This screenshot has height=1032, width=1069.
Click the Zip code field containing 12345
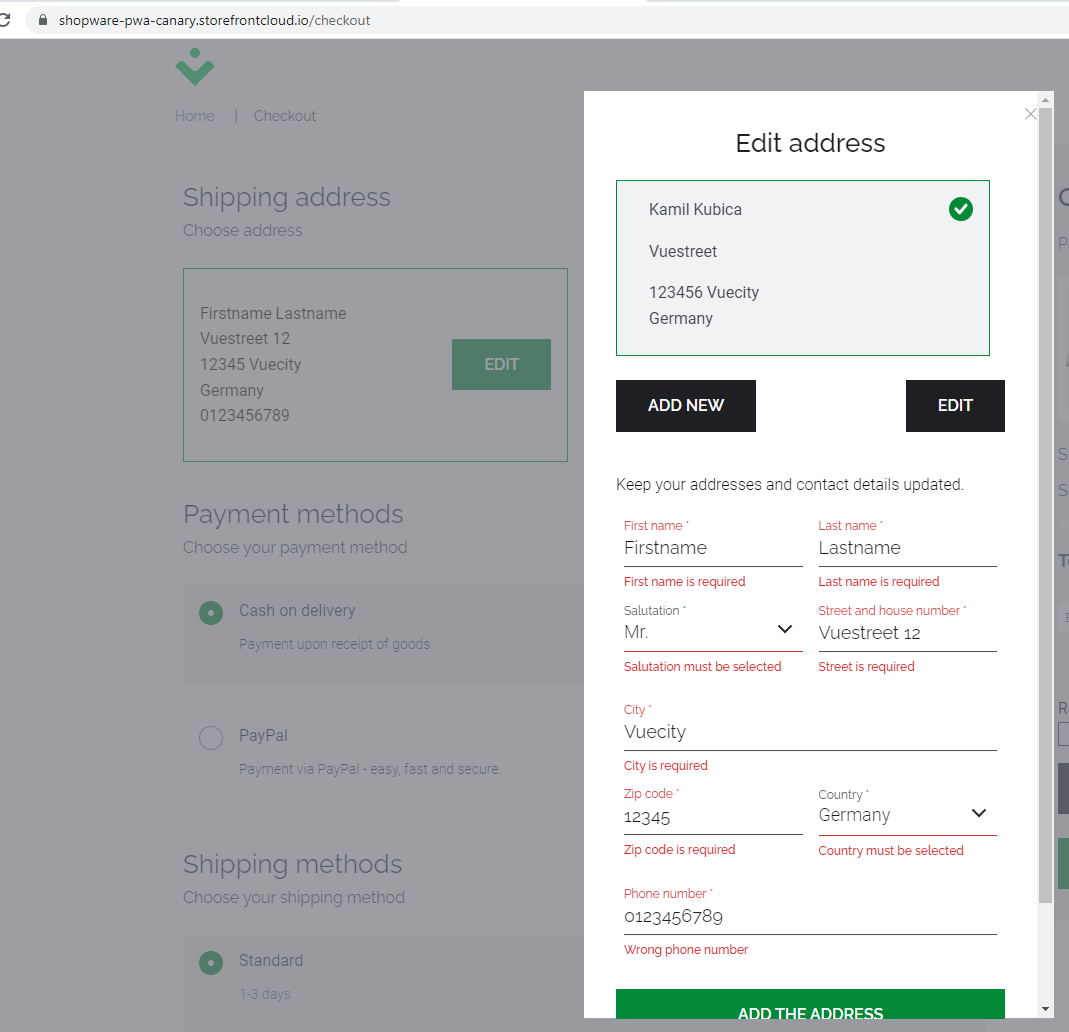tap(712, 817)
